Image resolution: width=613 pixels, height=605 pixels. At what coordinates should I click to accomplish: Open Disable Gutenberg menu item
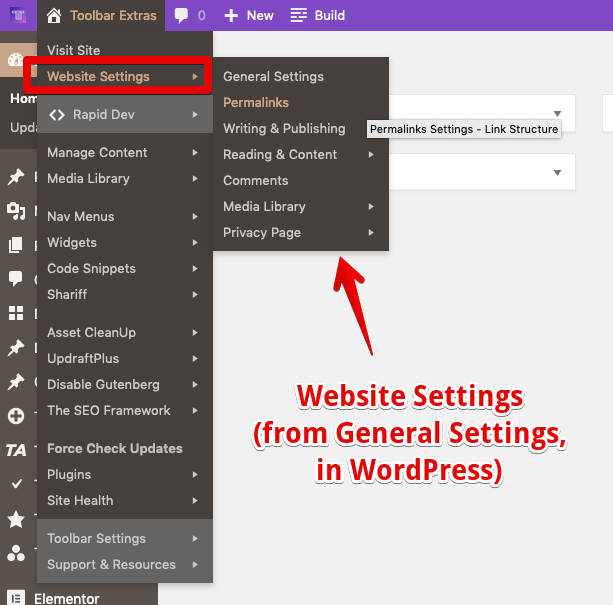pos(103,385)
